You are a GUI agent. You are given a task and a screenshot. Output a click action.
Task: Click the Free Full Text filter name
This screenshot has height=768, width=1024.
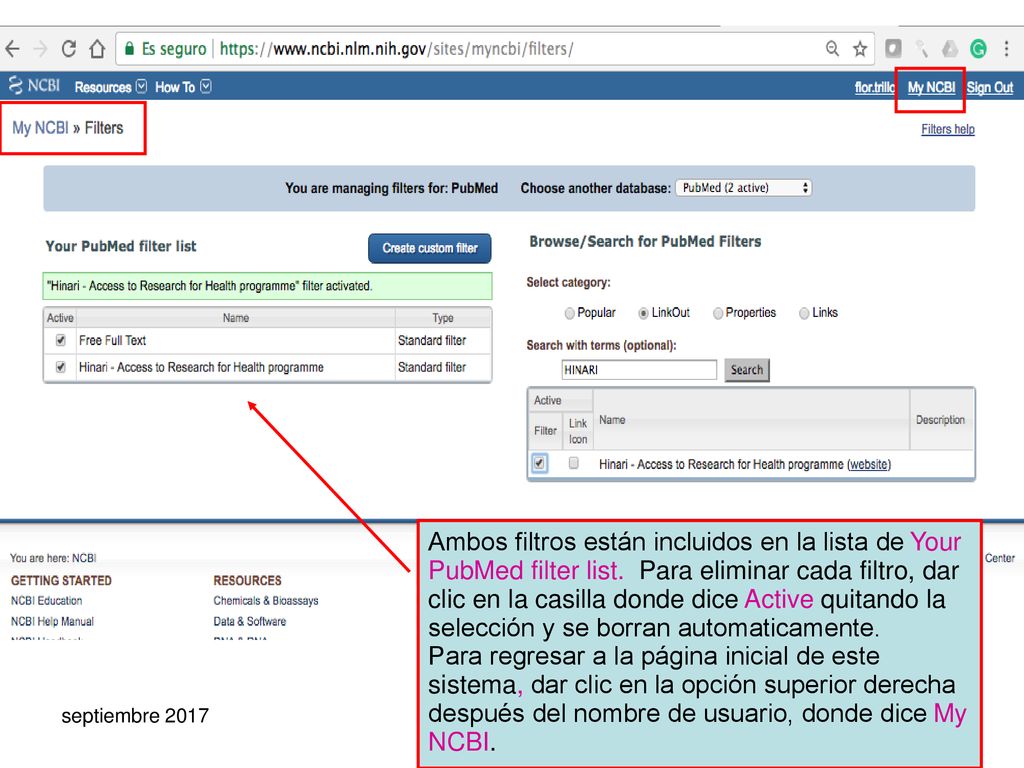tap(112, 340)
